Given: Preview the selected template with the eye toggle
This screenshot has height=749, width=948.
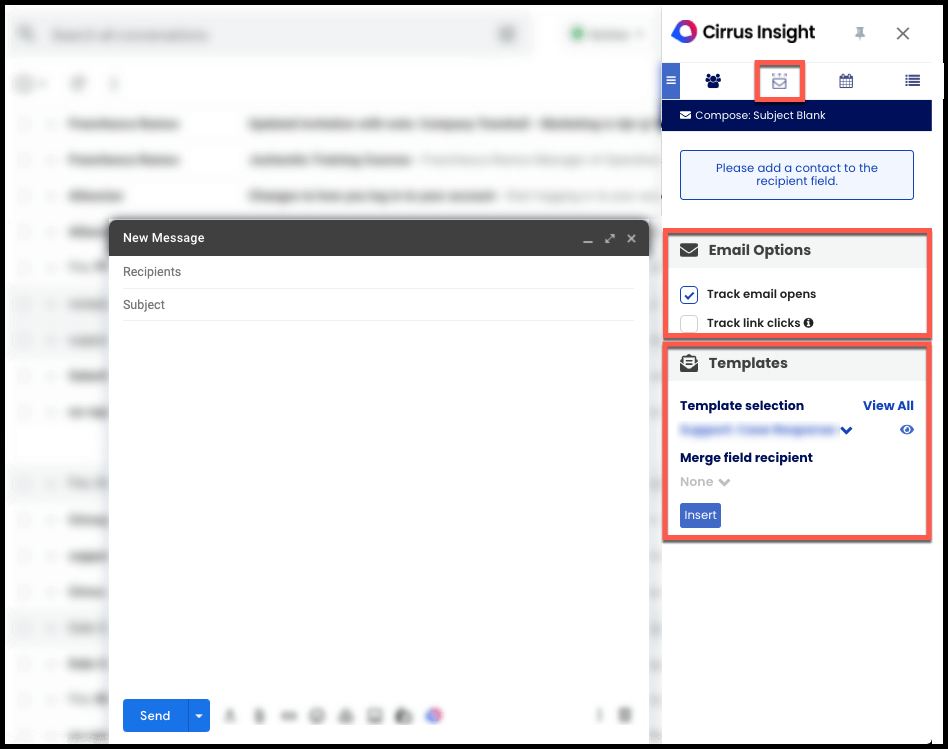Looking at the screenshot, I should pos(906,429).
